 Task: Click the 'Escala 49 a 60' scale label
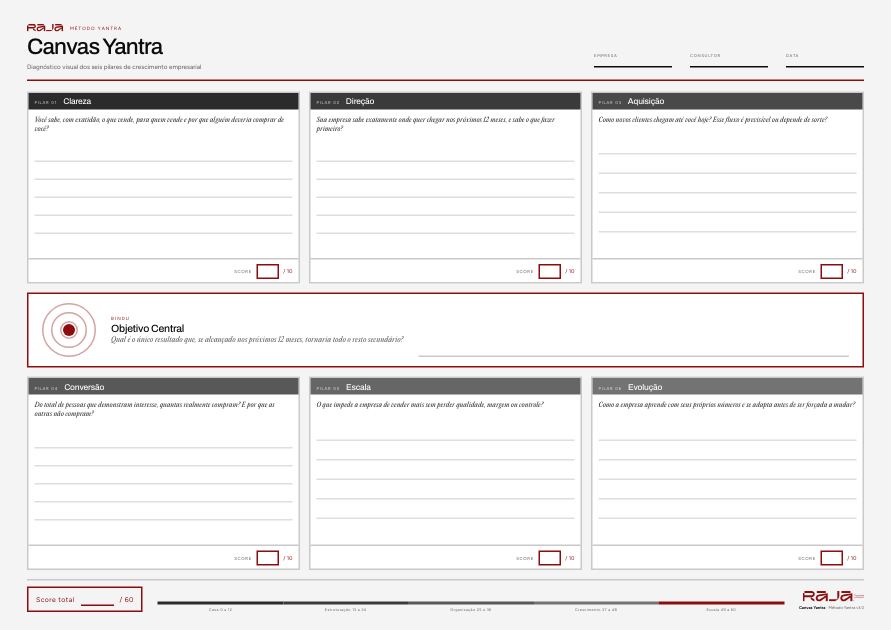[x=721, y=610]
